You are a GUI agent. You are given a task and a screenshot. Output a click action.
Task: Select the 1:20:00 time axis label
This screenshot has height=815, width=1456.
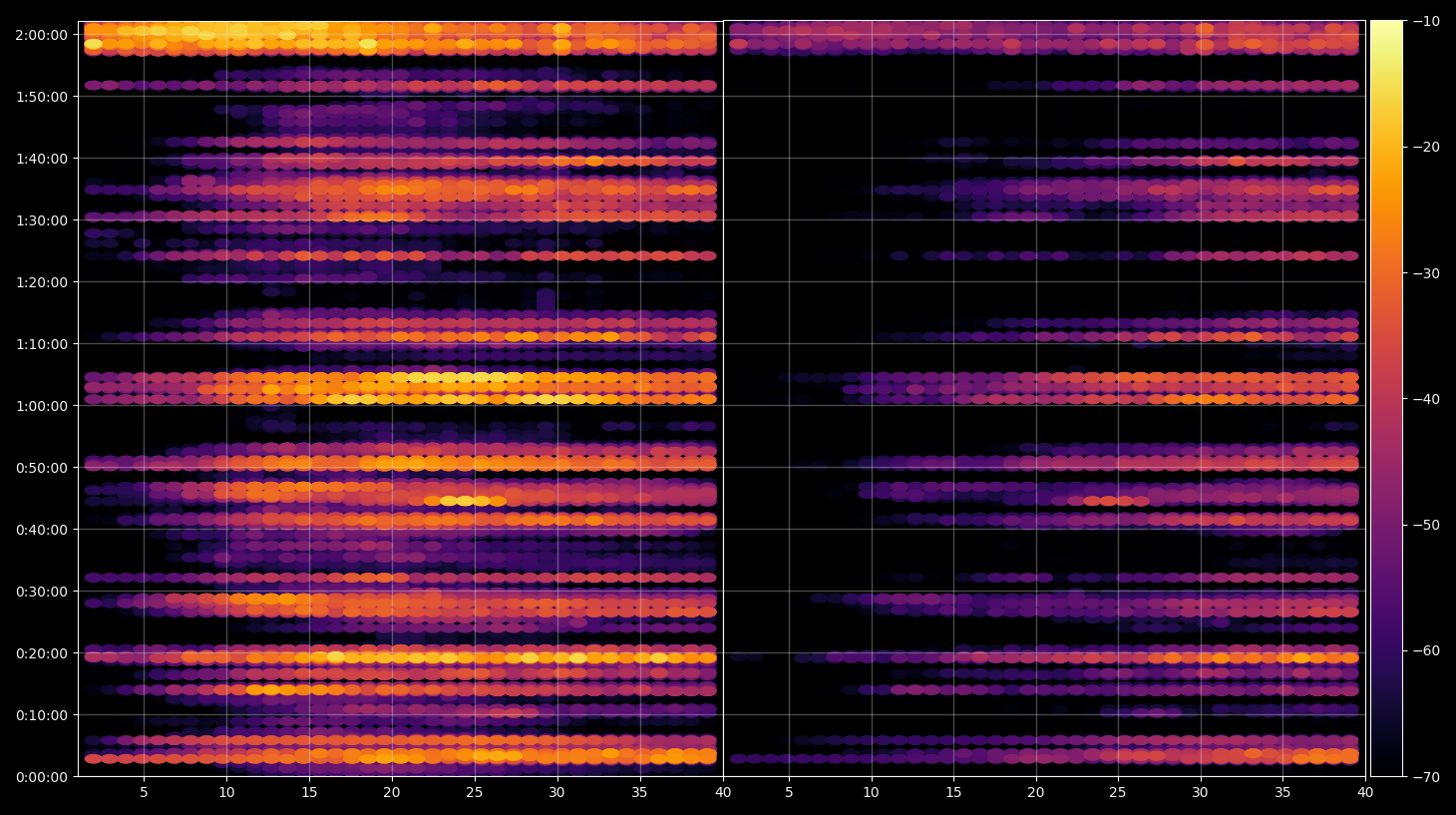(41, 282)
